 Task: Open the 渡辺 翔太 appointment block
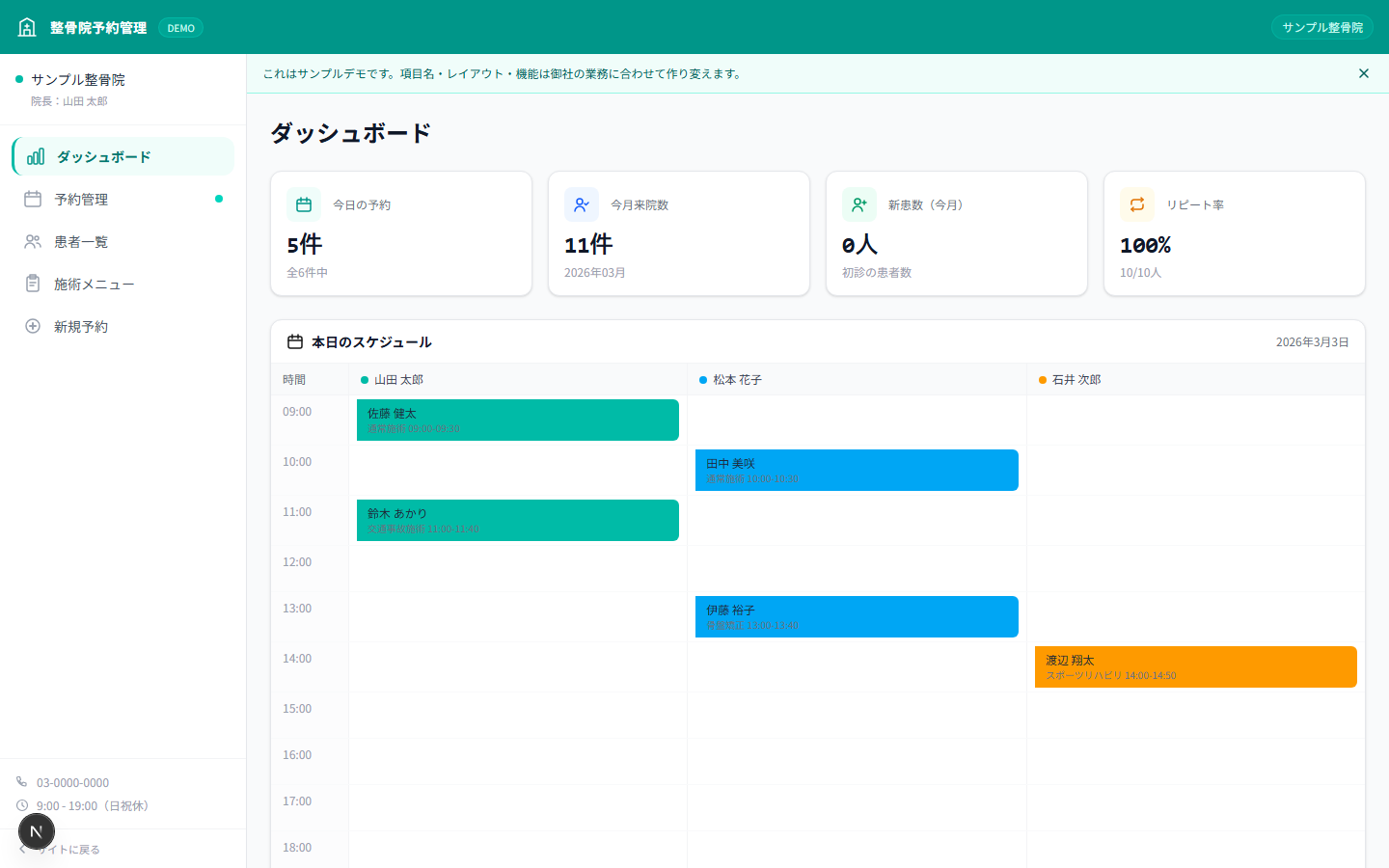click(x=1196, y=666)
